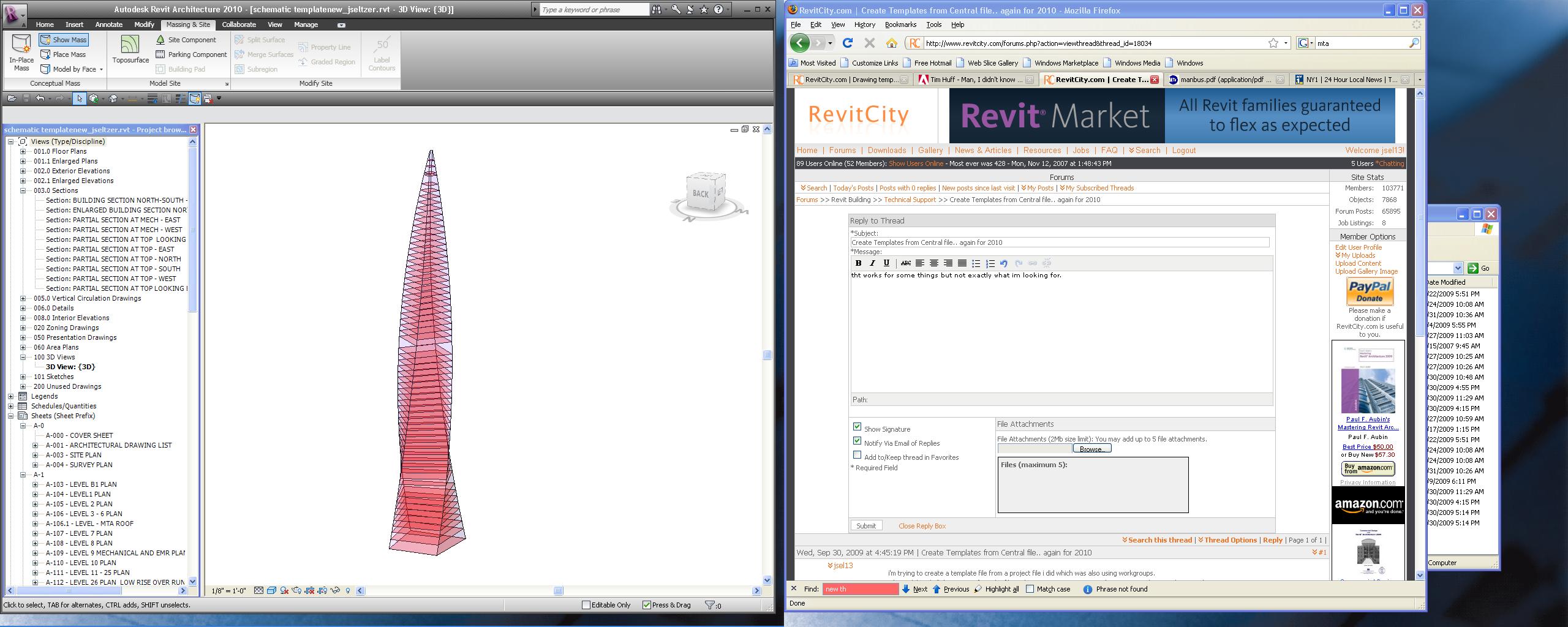The width and height of the screenshot is (1568, 627).
Task: Open the Firefox Bookmarks menu
Action: click(x=900, y=24)
